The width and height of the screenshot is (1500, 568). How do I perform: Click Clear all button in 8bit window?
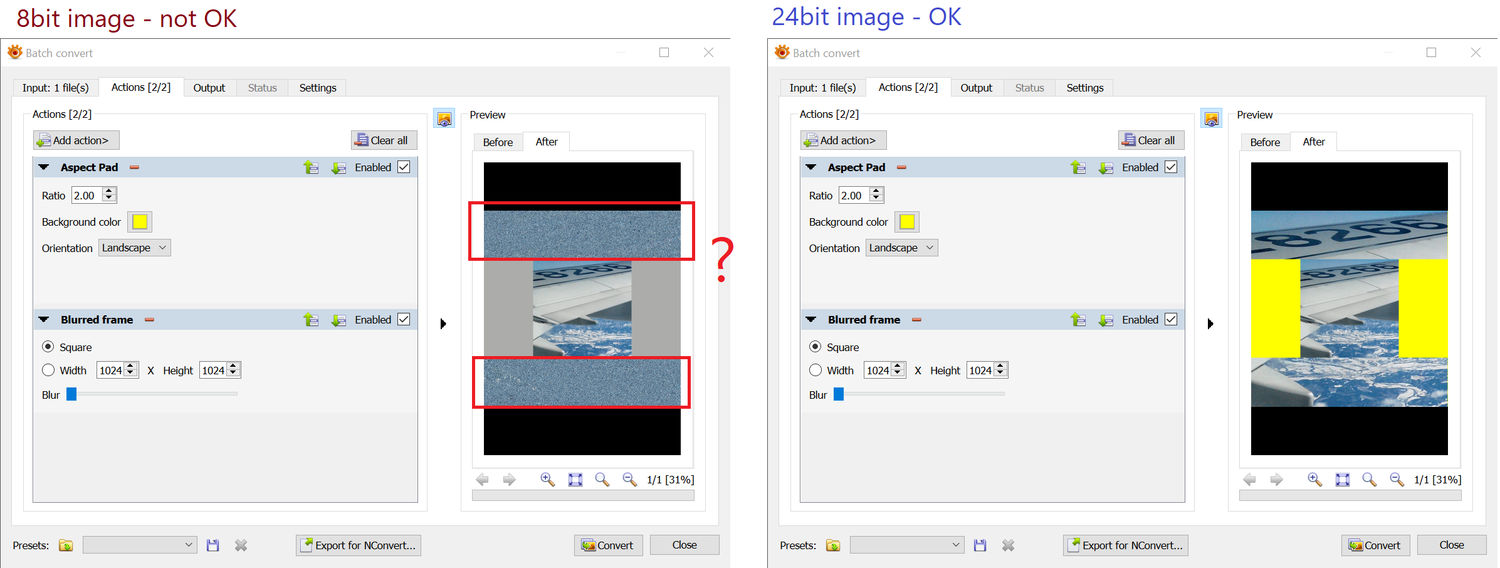coord(384,140)
